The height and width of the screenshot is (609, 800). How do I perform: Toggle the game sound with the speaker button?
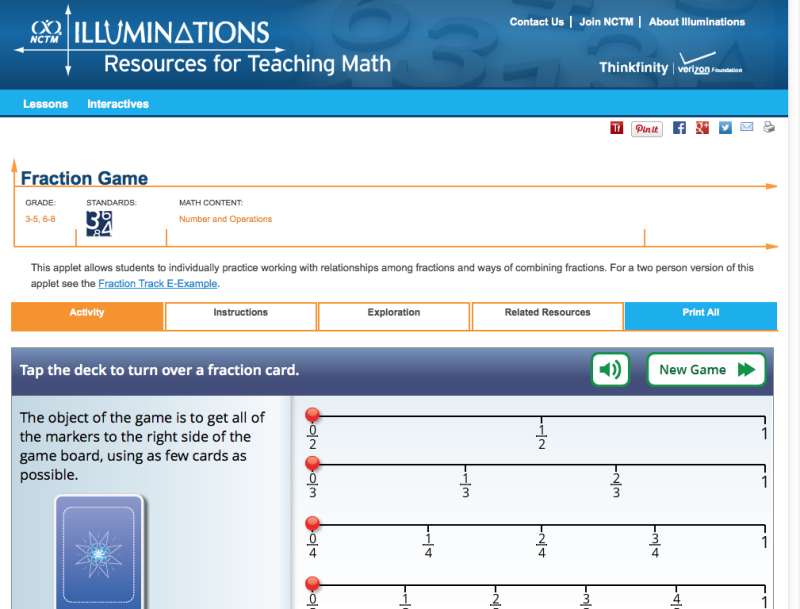click(x=610, y=369)
